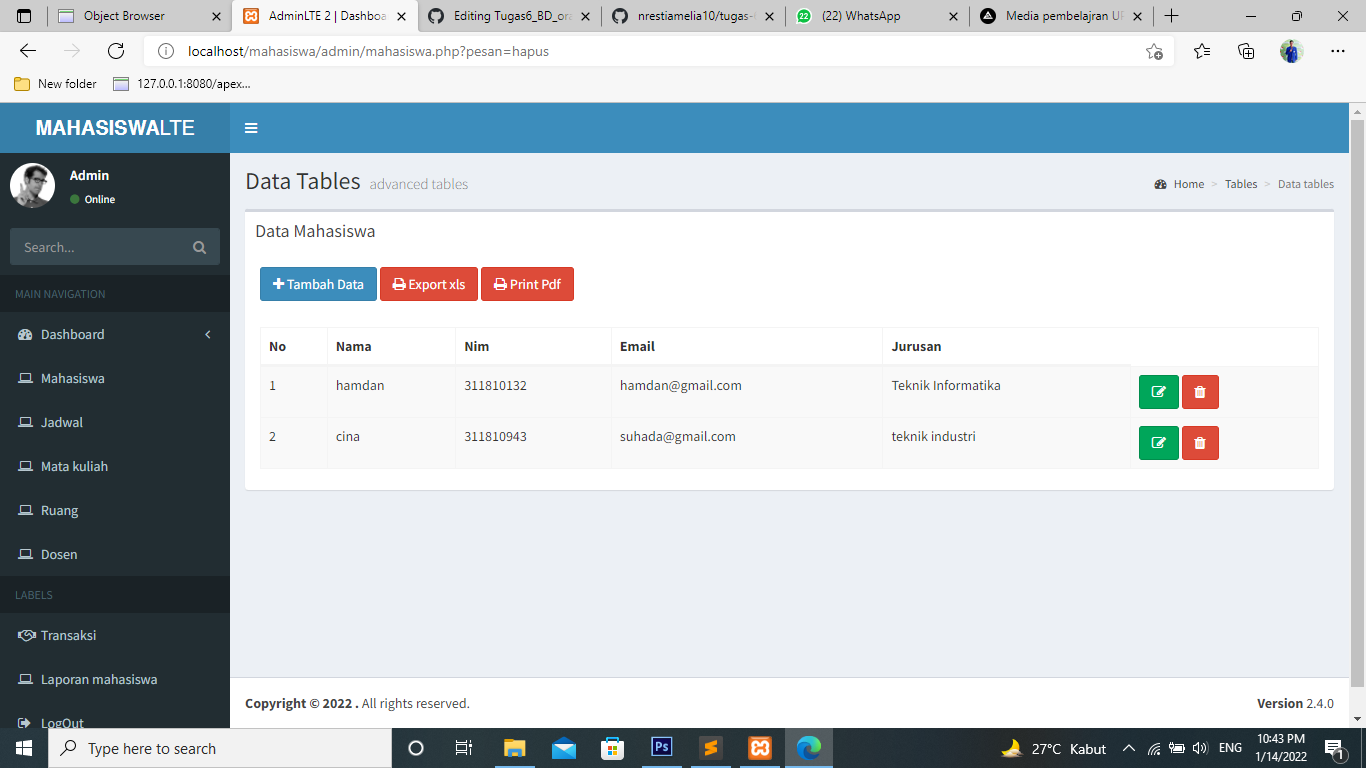Open the Dashboard sidebar menu
This screenshot has width=1366, height=768.
pyautogui.click(x=70, y=334)
